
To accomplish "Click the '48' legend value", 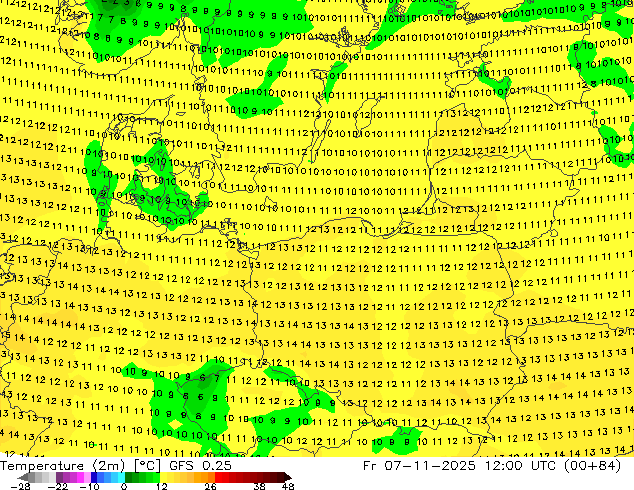I will coord(288,486).
